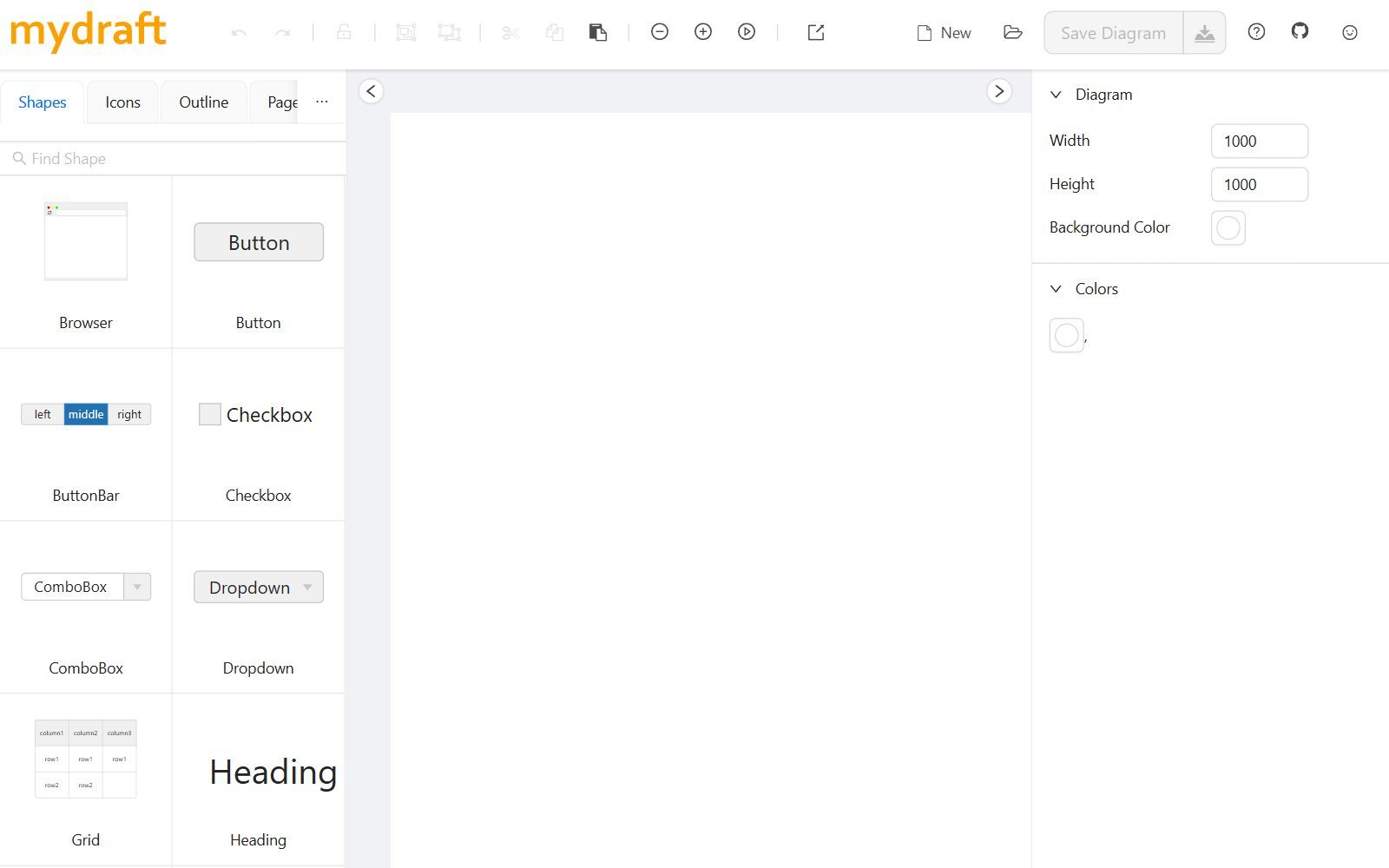Click the copy icon in toolbar

tap(554, 33)
